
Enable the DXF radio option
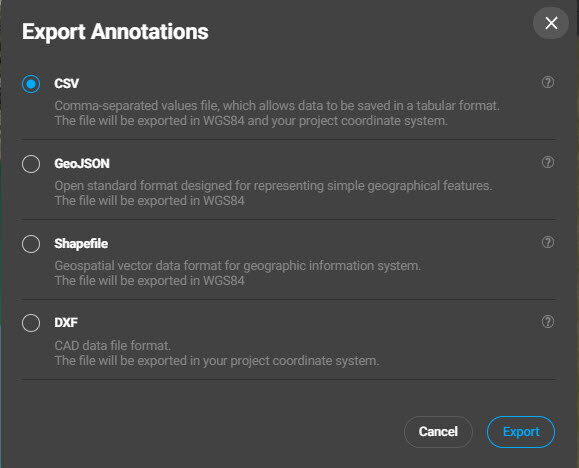coord(31,323)
